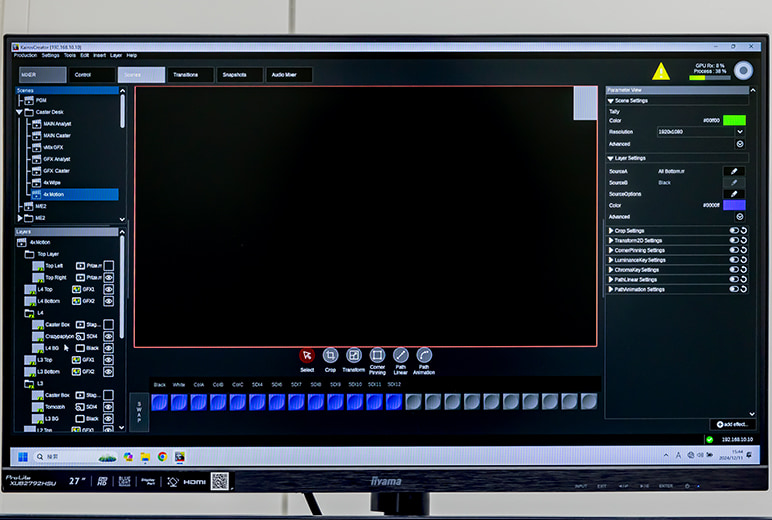Select the Corner Pinning tool
This screenshot has height=520, width=772.
click(x=377, y=355)
